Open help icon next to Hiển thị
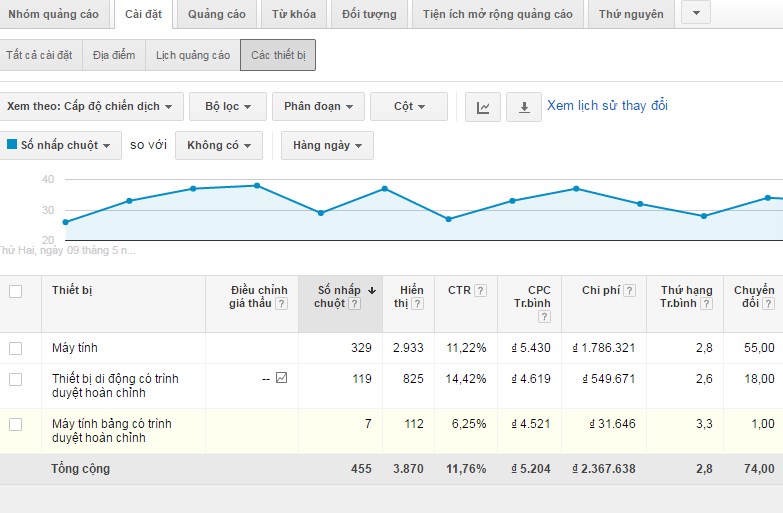783x513 pixels. [x=417, y=303]
